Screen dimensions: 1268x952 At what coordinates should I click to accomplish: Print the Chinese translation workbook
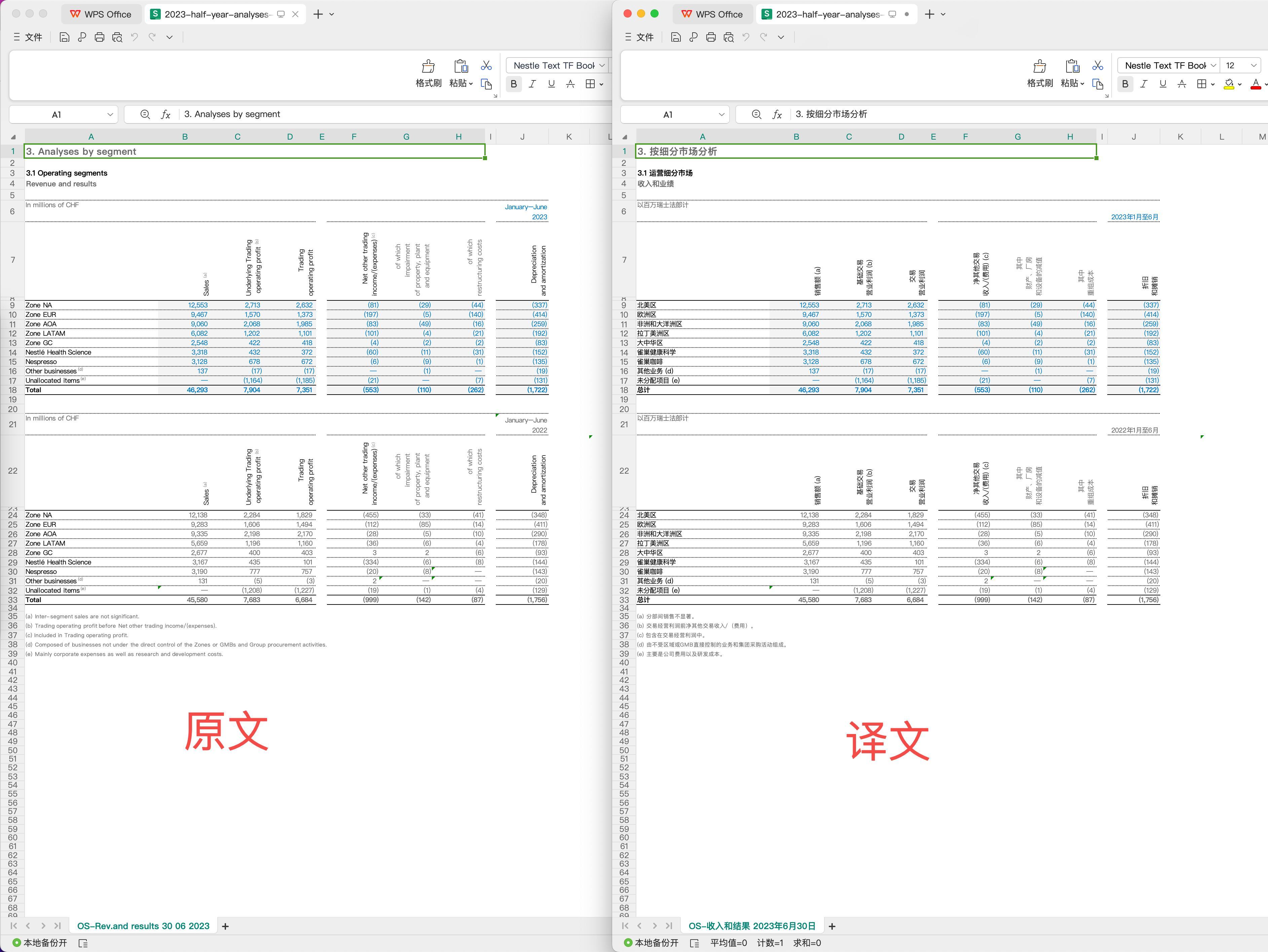coord(711,37)
